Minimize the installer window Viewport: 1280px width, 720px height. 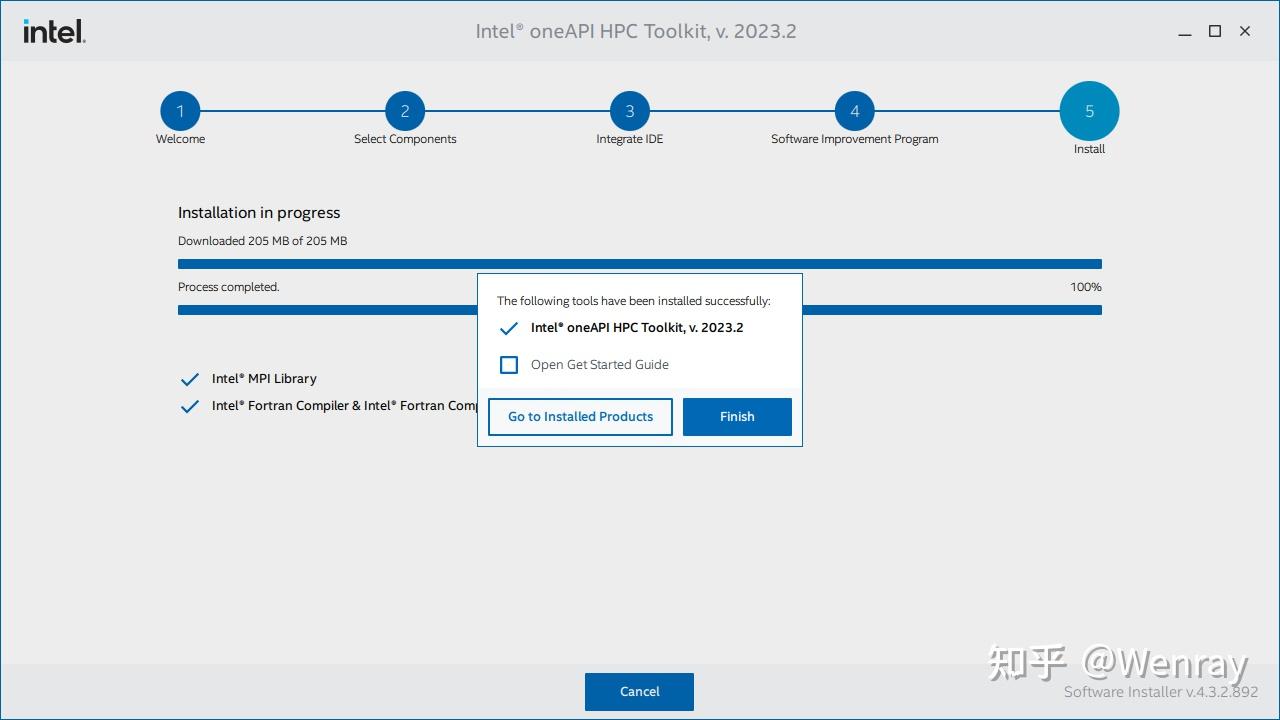[x=1184, y=31]
